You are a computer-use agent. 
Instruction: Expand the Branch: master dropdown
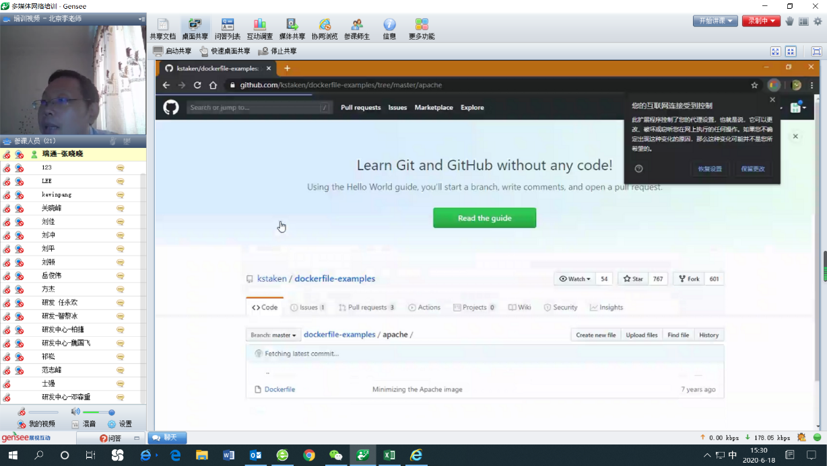coord(273,335)
